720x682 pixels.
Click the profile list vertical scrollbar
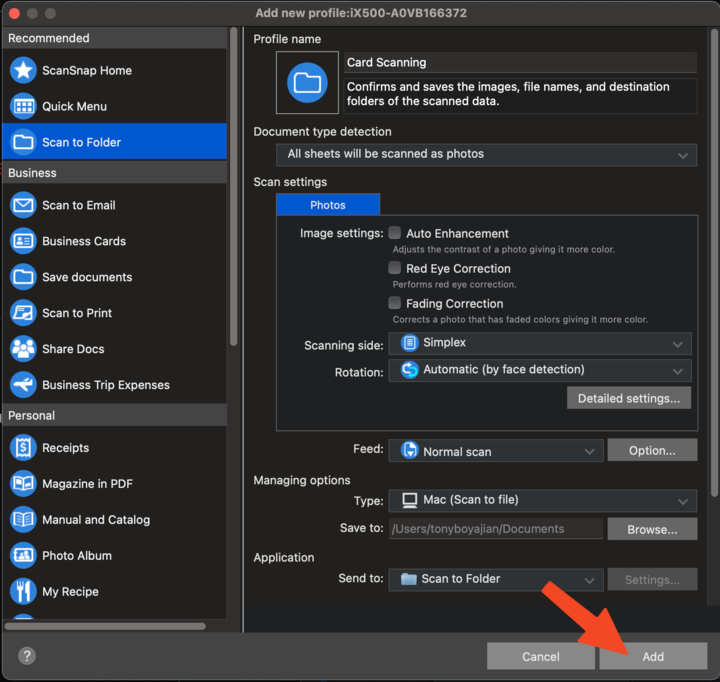click(x=233, y=186)
